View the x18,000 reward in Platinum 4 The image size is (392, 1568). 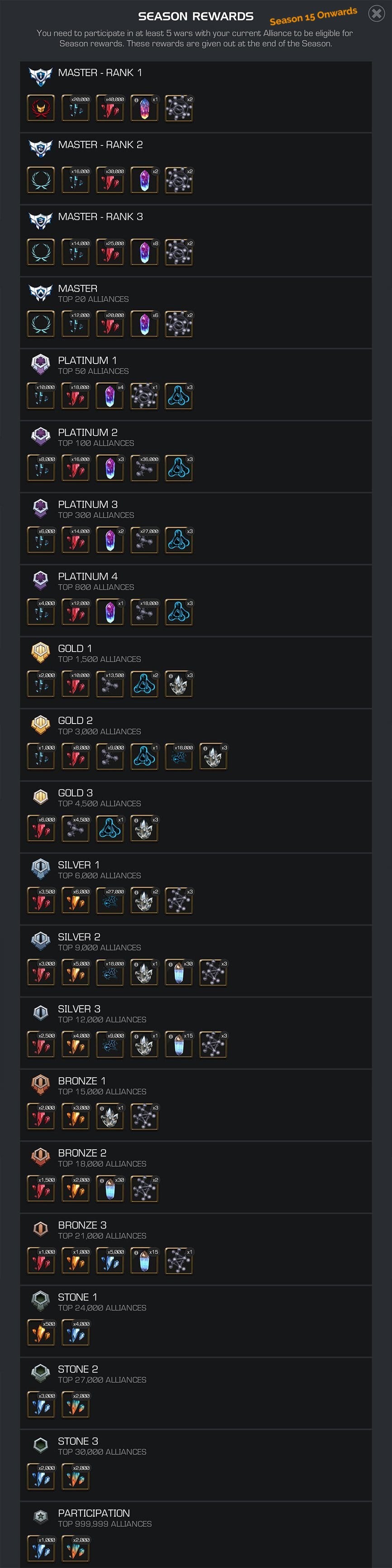point(145,612)
